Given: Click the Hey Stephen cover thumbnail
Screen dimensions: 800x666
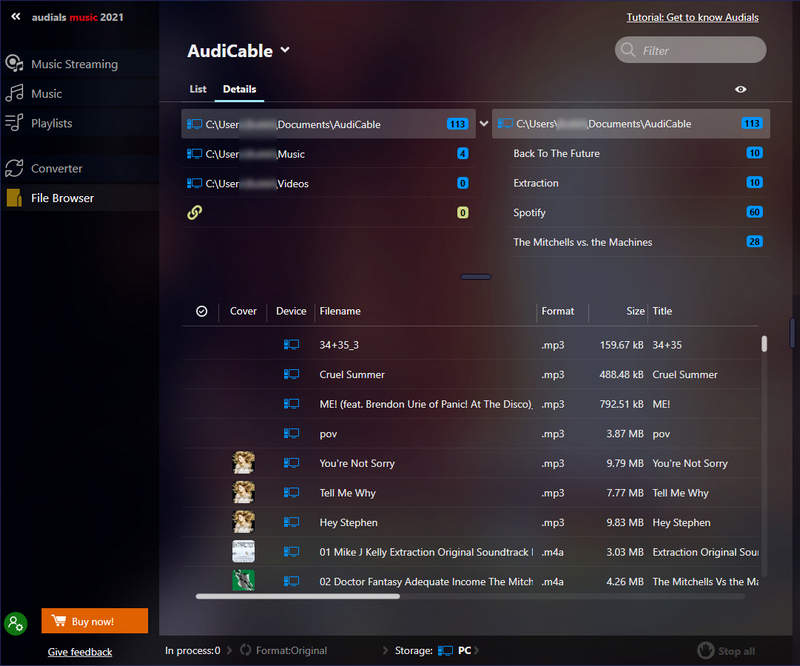Looking at the screenshot, I should pos(243,522).
